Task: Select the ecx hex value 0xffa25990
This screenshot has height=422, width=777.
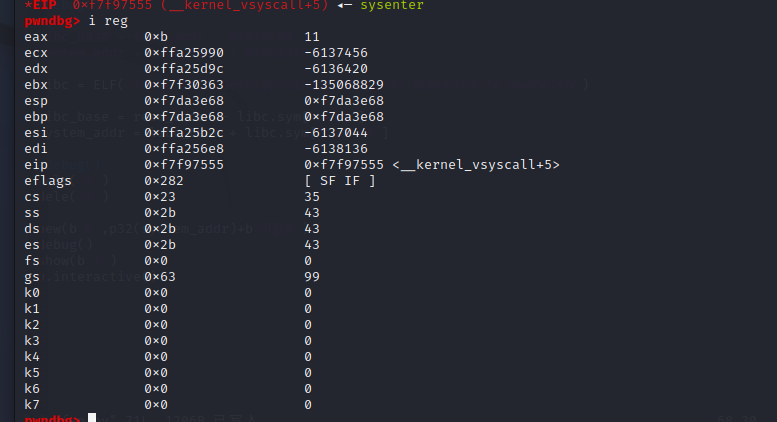Action: (184, 53)
